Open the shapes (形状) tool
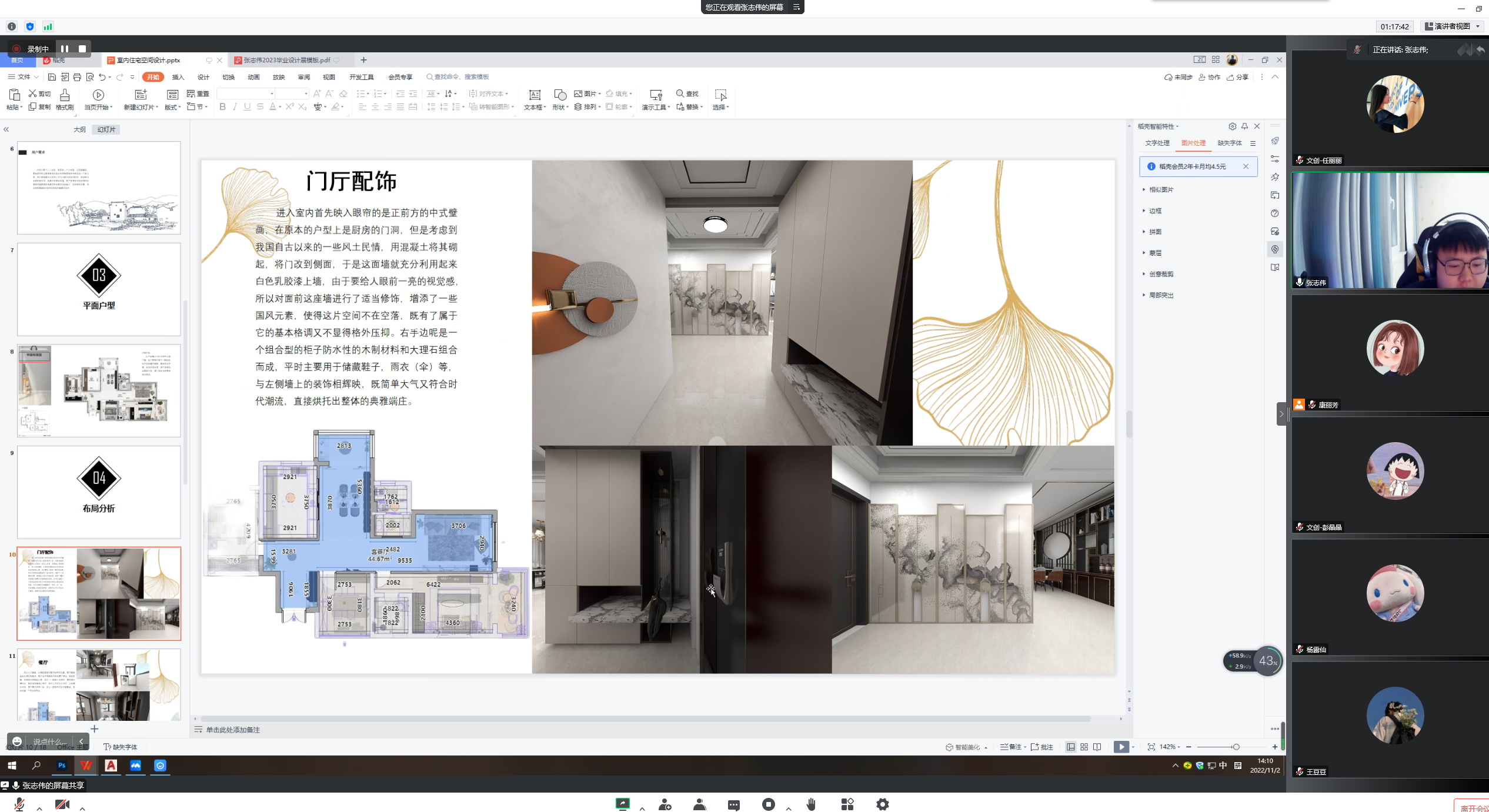The width and height of the screenshot is (1489, 812). (560, 95)
